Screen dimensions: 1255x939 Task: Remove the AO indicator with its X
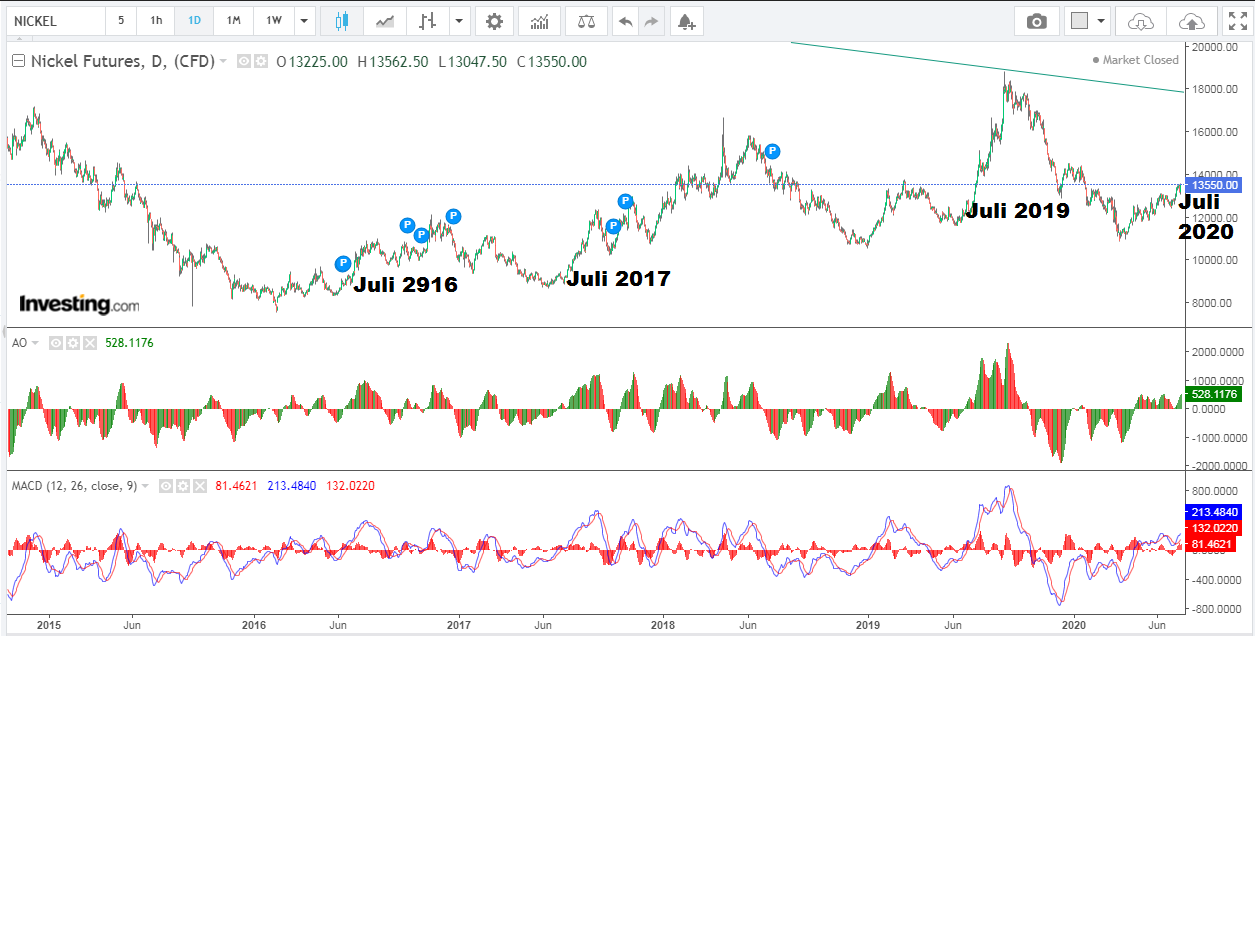[90, 343]
